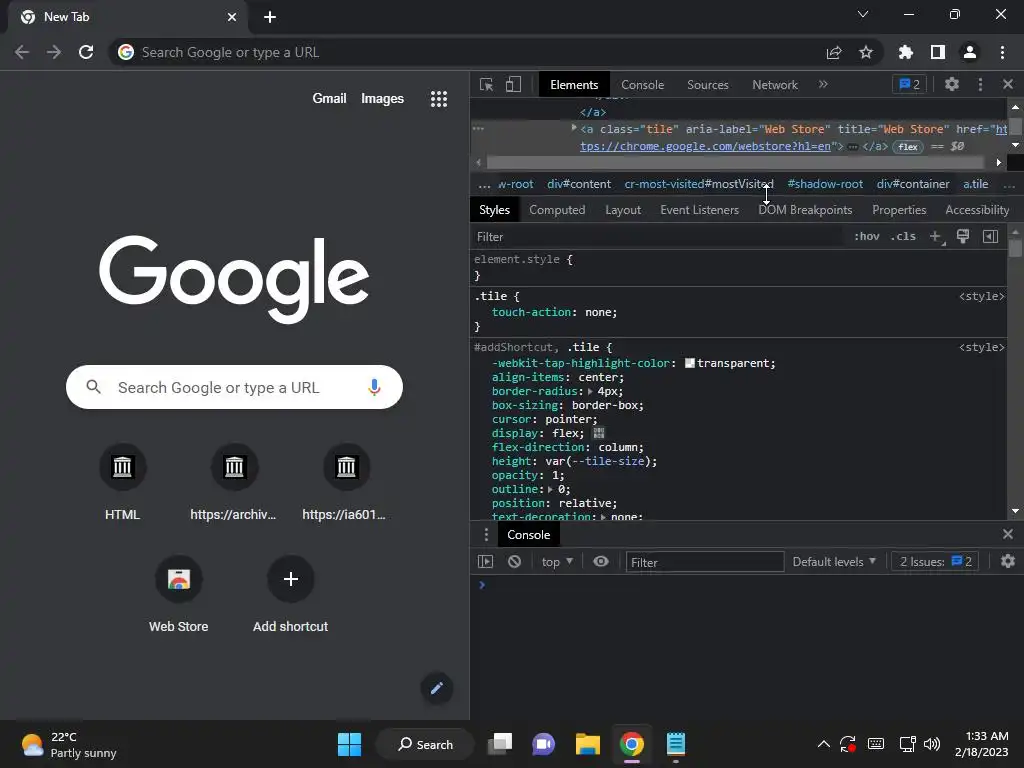Select the Computed styles tab

point(557,210)
